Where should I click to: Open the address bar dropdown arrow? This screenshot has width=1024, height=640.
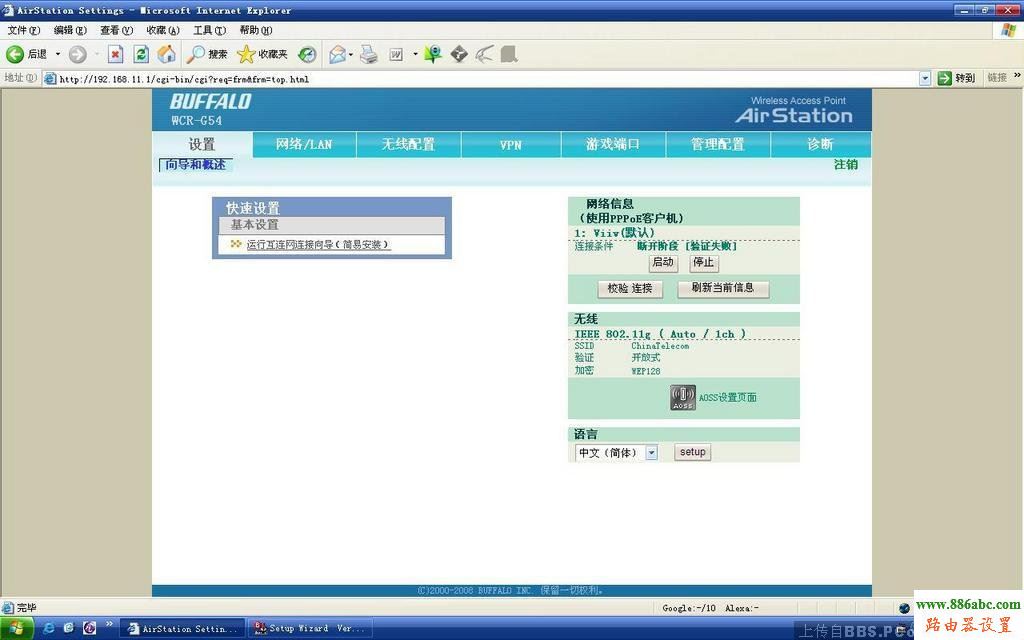(924, 78)
